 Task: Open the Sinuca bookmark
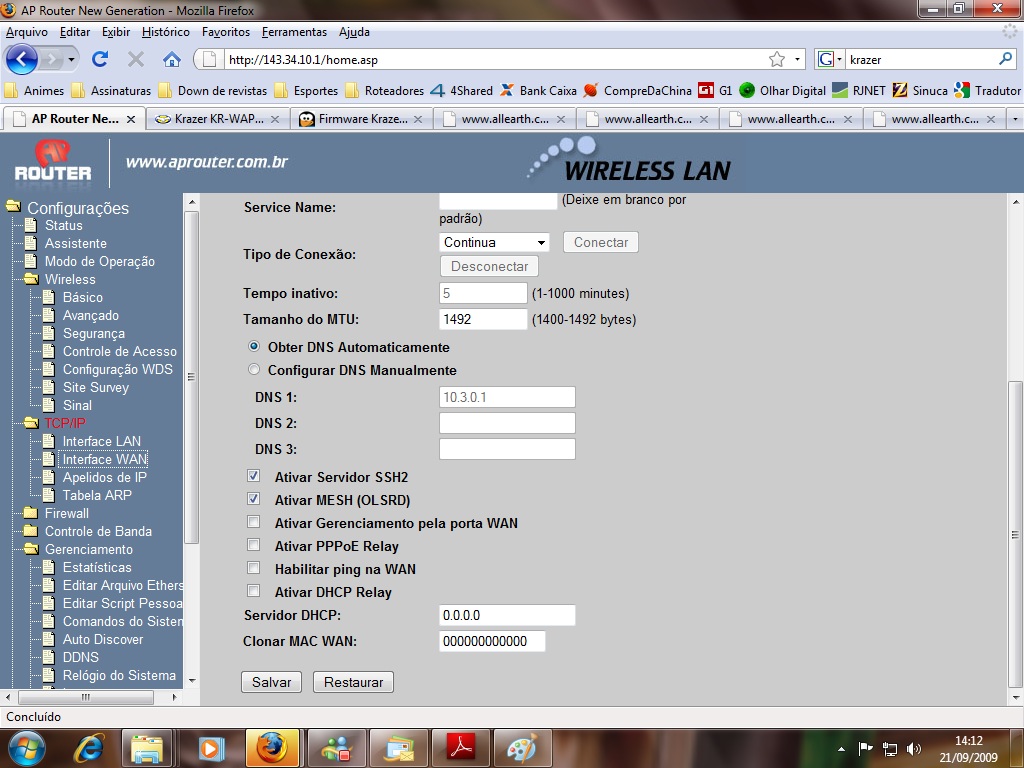tap(920, 91)
